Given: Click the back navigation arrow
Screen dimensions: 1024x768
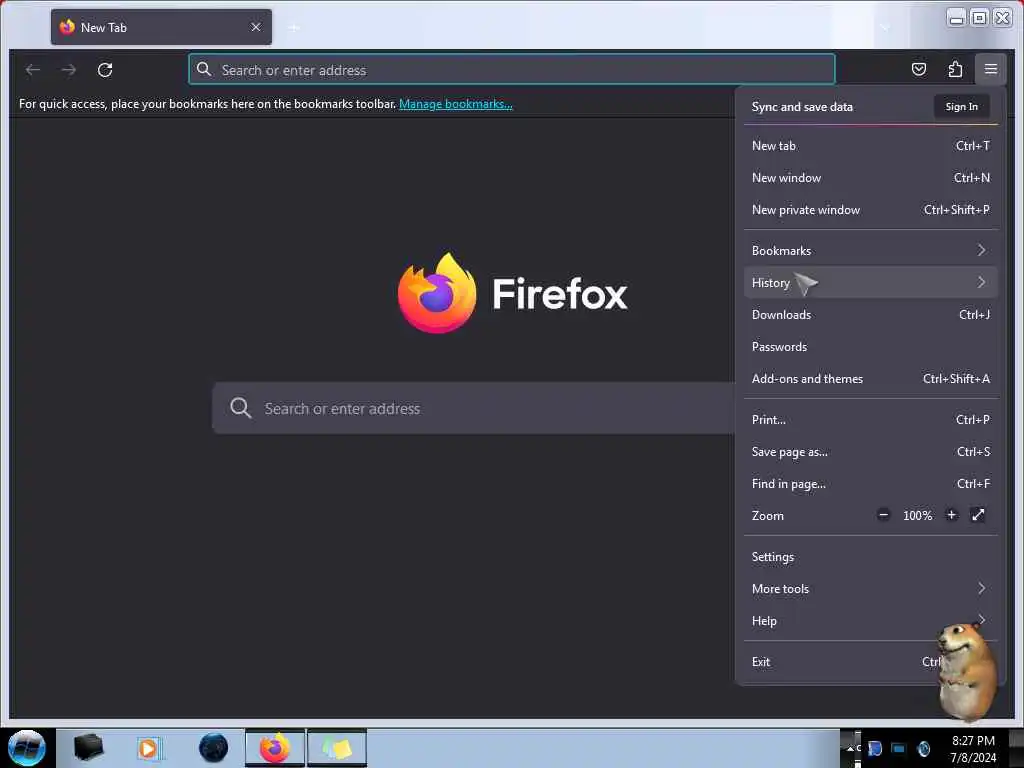Looking at the screenshot, I should (33, 69).
